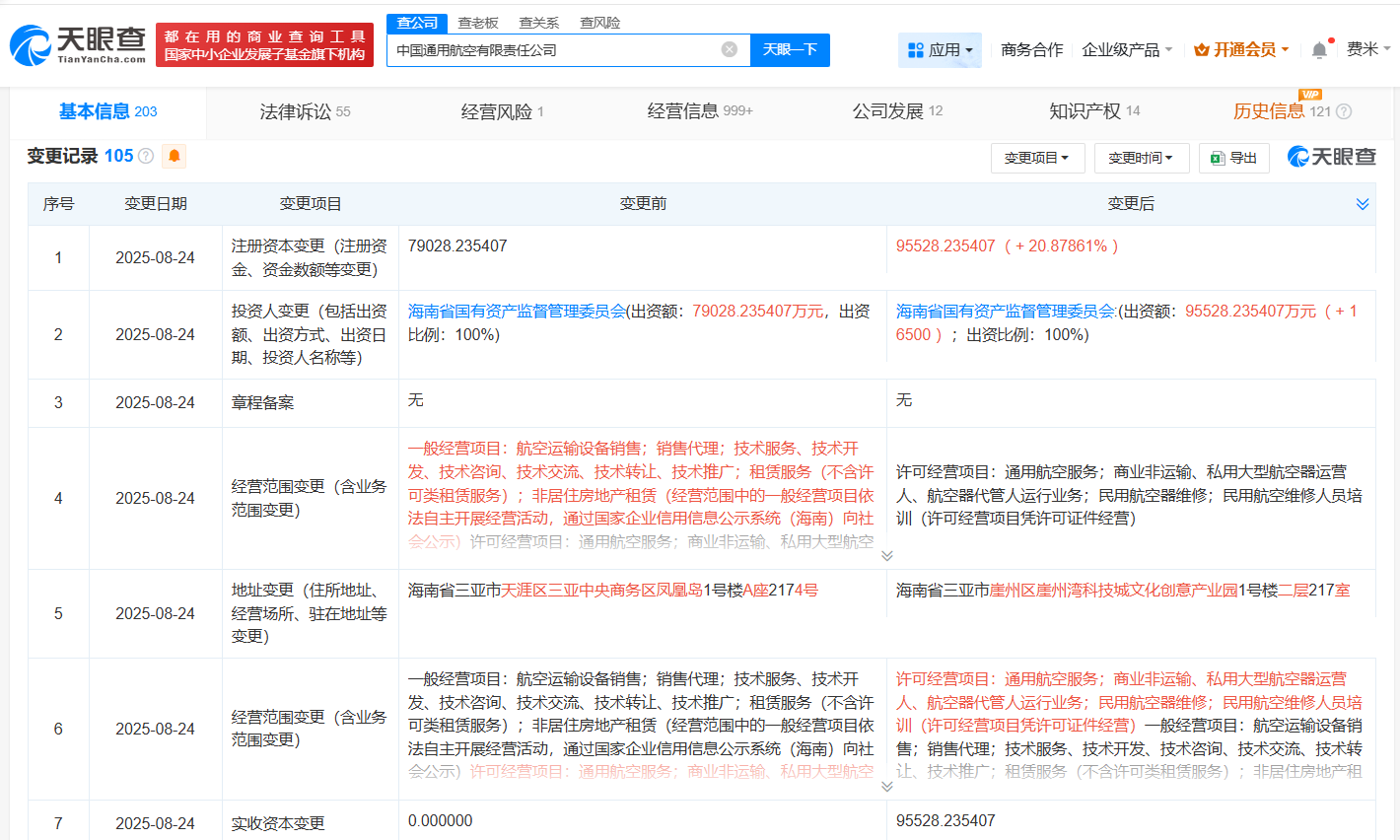Select the 2025-08-24 date in row 3
1400x840 pixels.
click(156, 403)
